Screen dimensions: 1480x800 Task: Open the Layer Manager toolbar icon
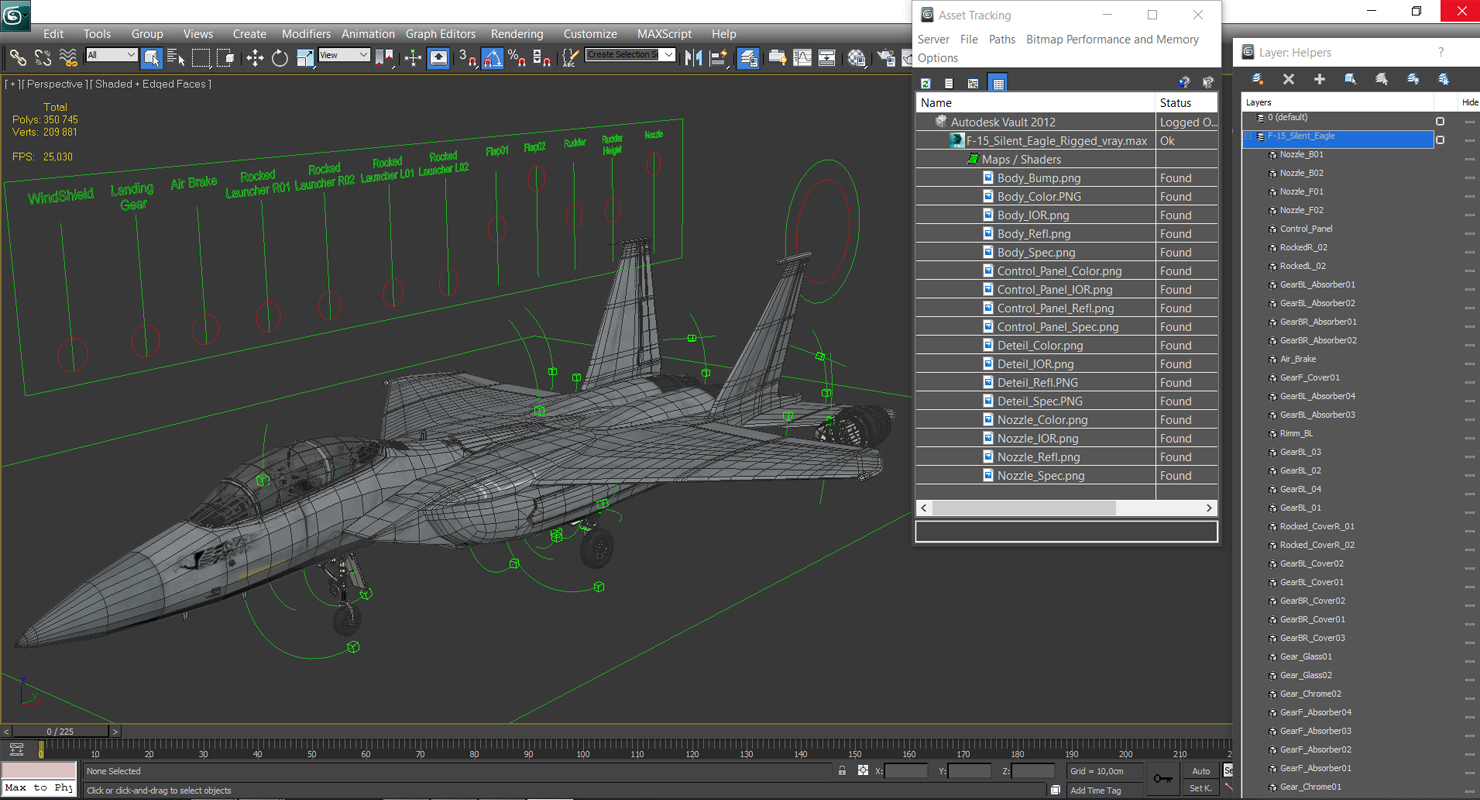(x=747, y=58)
